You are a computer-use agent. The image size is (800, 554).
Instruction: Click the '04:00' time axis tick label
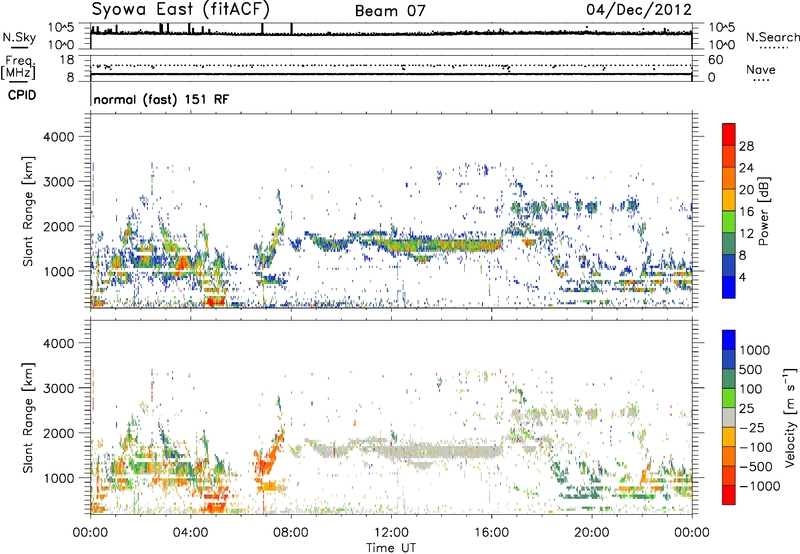click(190, 533)
